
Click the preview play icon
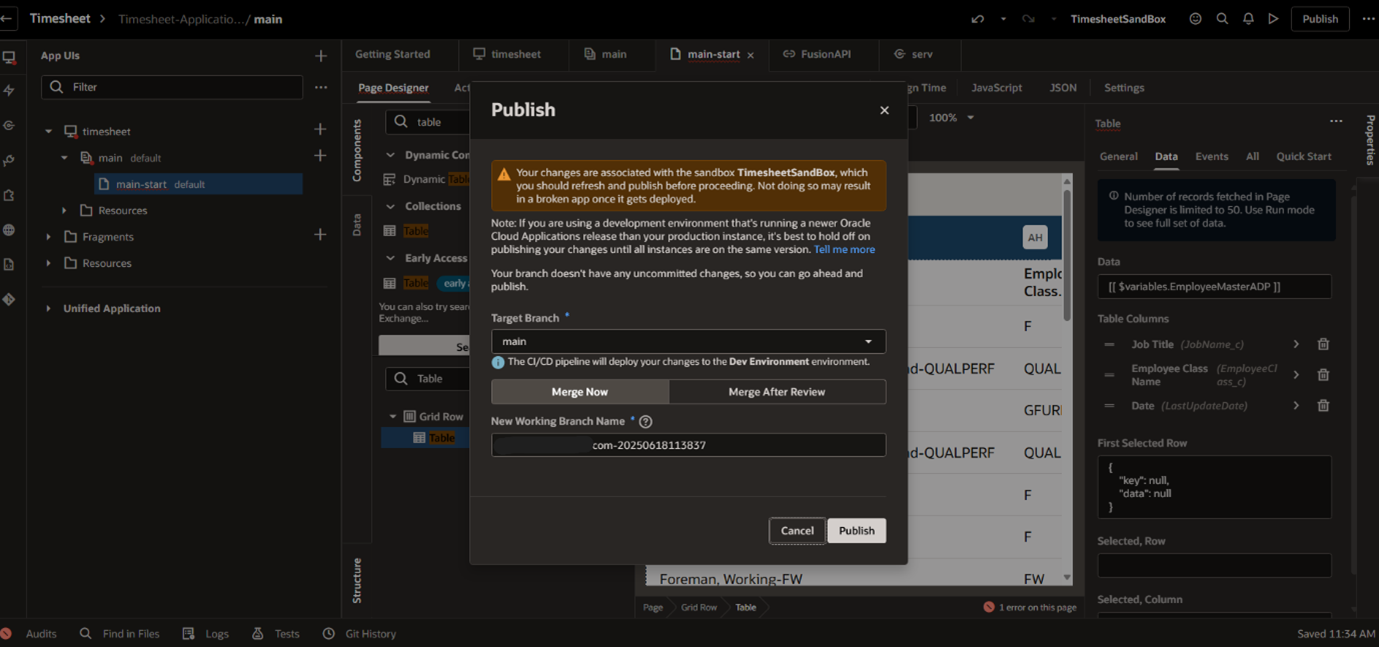1273,19
